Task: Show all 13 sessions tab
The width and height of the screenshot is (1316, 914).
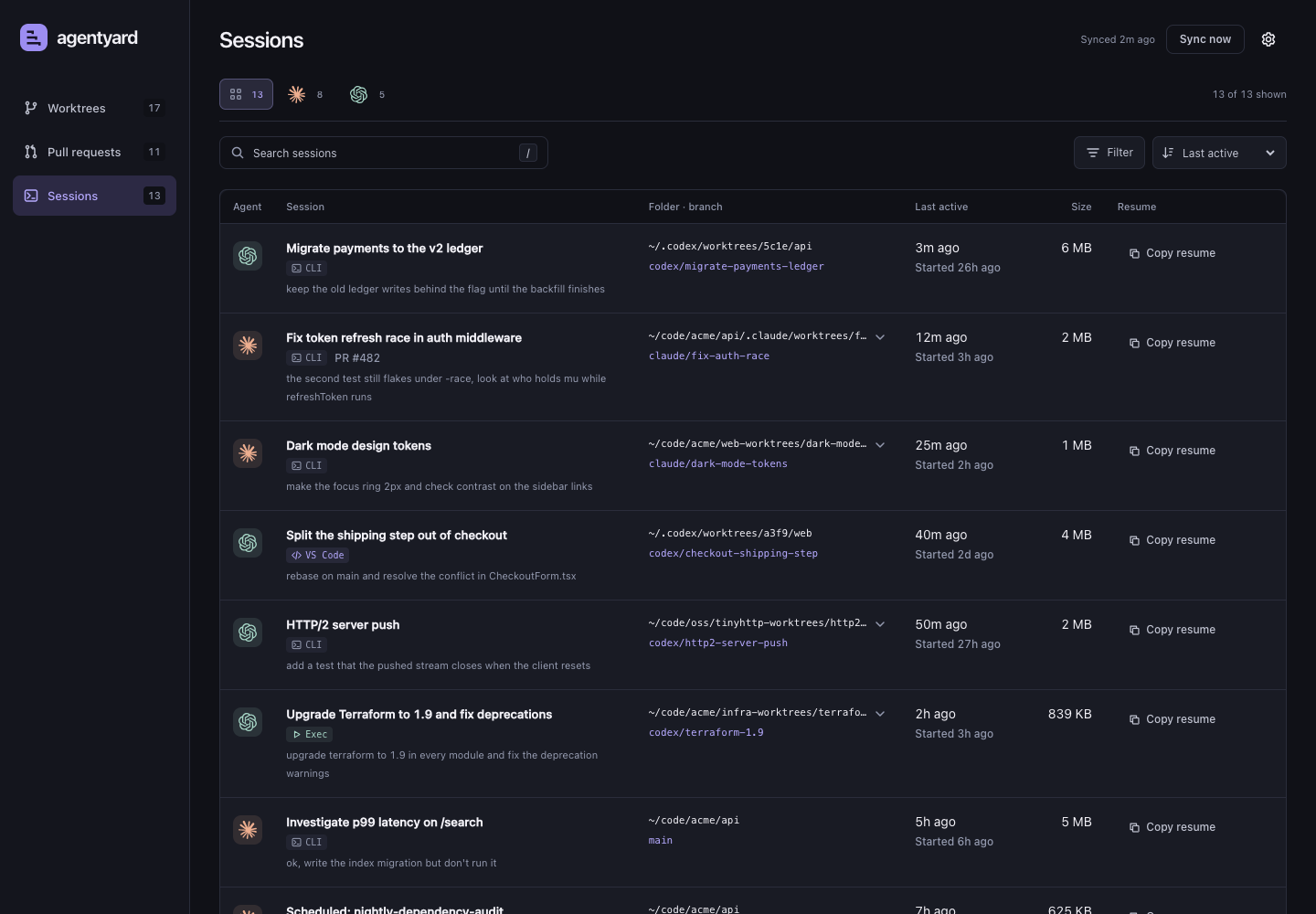Action: coord(246,94)
